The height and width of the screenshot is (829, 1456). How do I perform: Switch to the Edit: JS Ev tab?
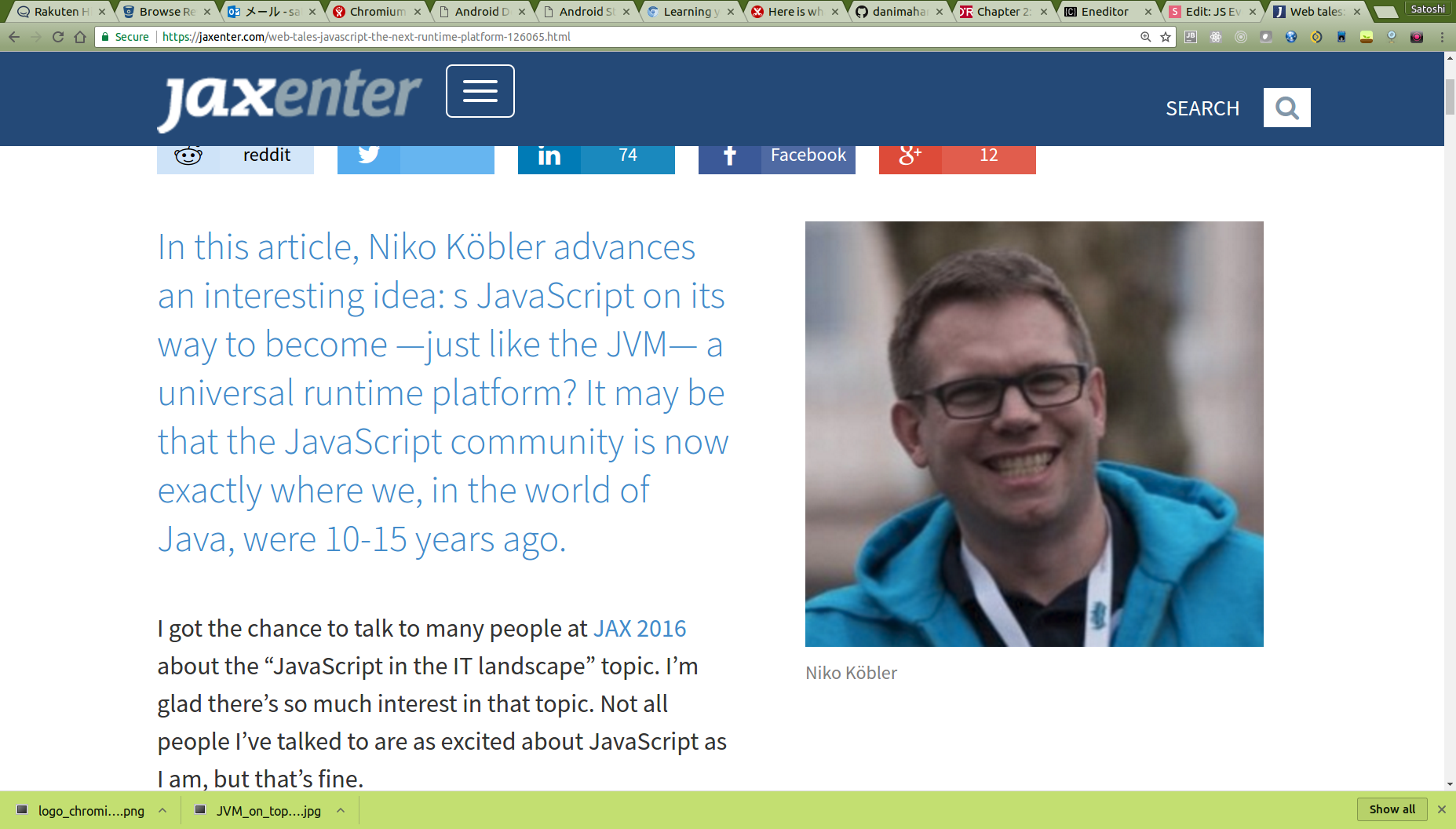(1213, 12)
